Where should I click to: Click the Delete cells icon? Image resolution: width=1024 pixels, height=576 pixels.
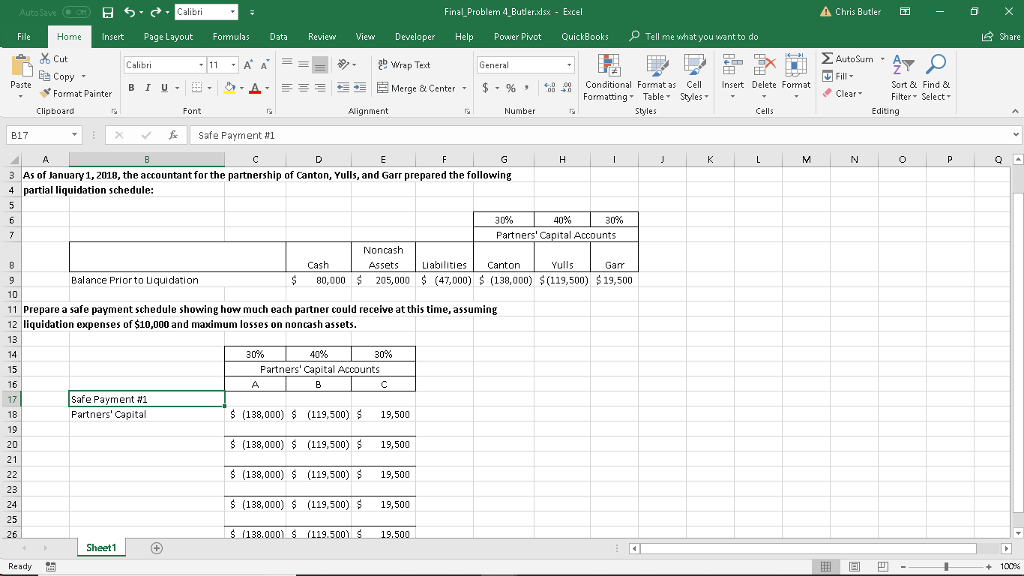[x=764, y=65]
